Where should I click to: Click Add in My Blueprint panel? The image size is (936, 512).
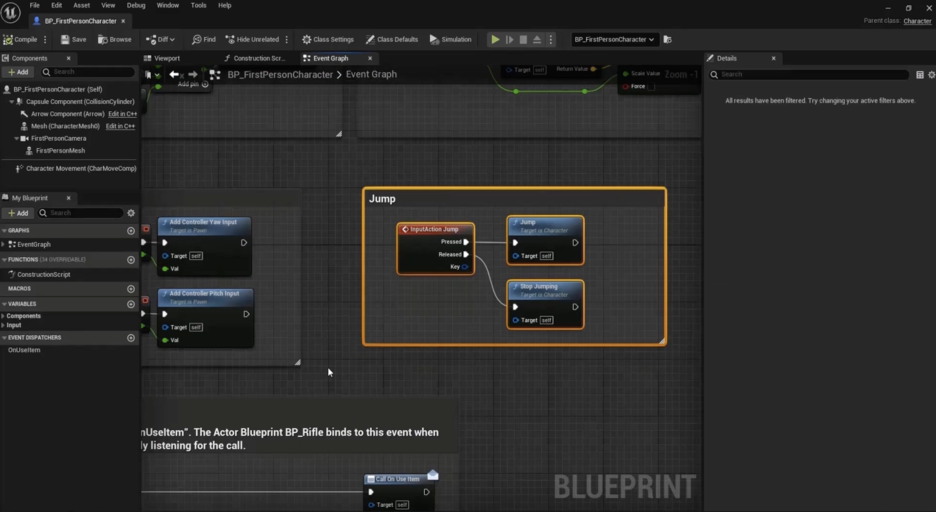click(17, 213)
